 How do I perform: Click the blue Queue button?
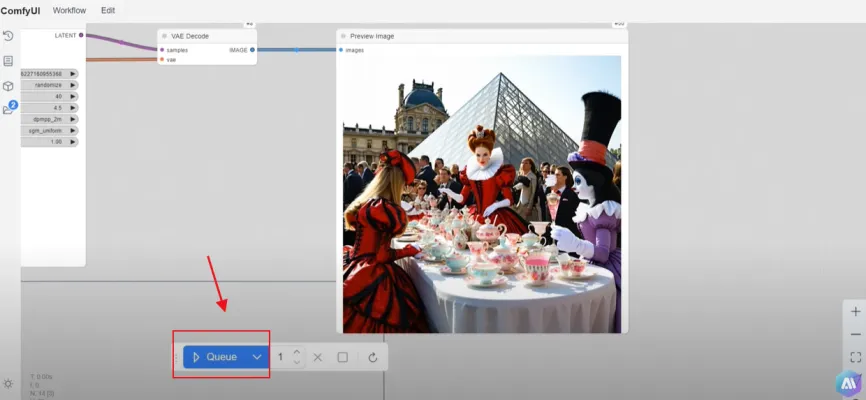pos(214,357)
